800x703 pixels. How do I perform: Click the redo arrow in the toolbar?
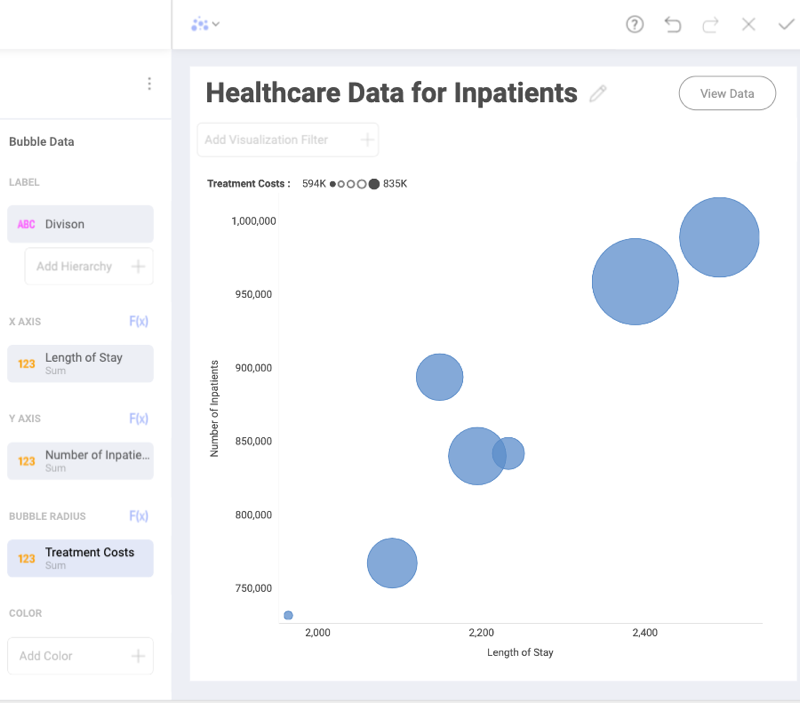tap(710, 24)
